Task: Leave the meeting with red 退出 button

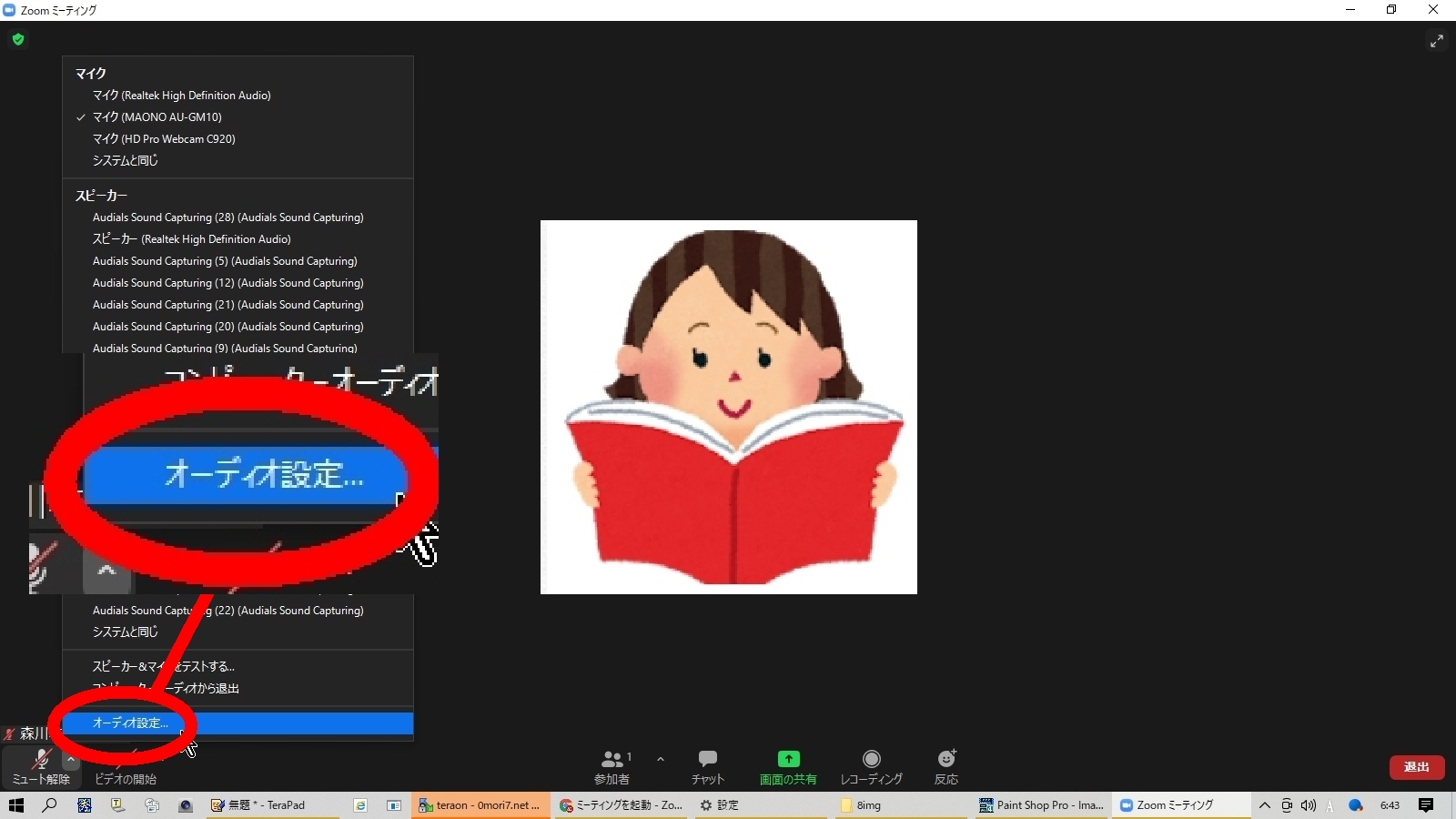Action: tap(1417, 767)
